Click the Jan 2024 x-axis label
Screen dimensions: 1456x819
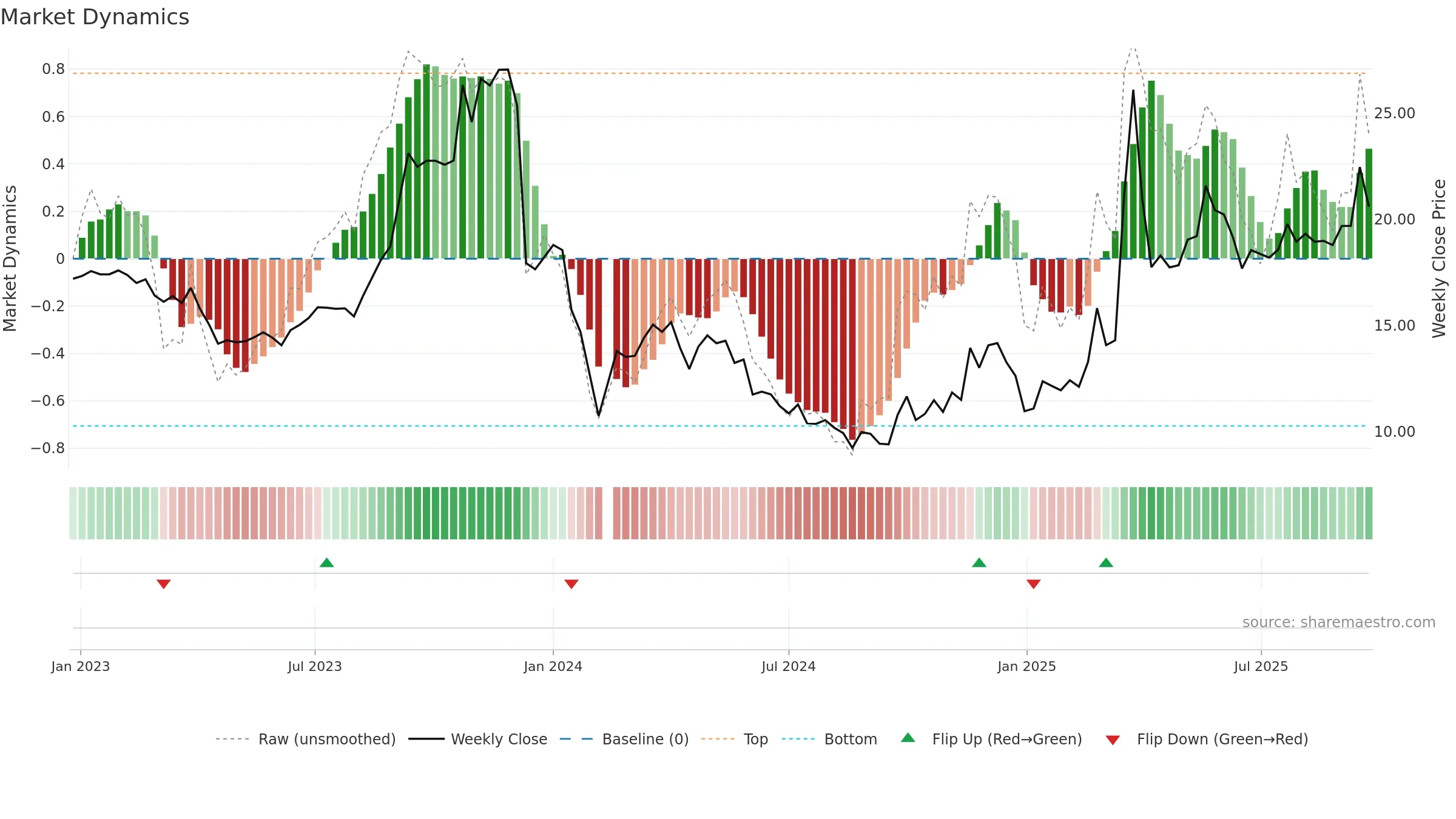553,666
